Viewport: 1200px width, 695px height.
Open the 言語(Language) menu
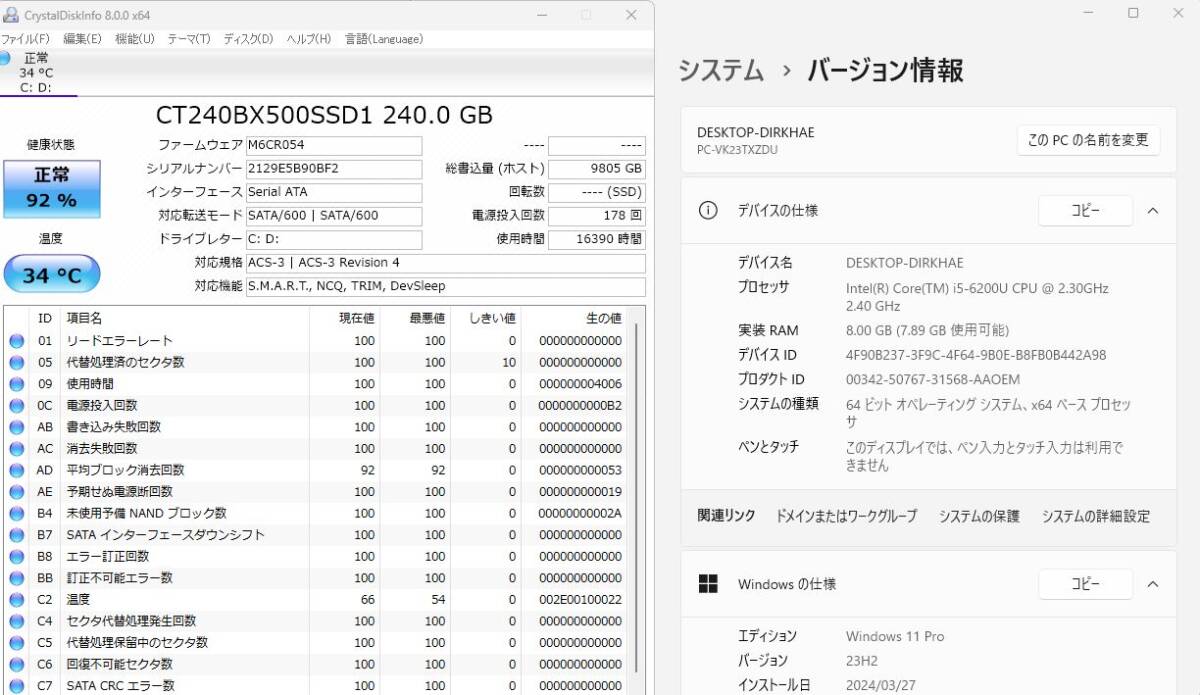pyautogui.click(x=383, y=39)
